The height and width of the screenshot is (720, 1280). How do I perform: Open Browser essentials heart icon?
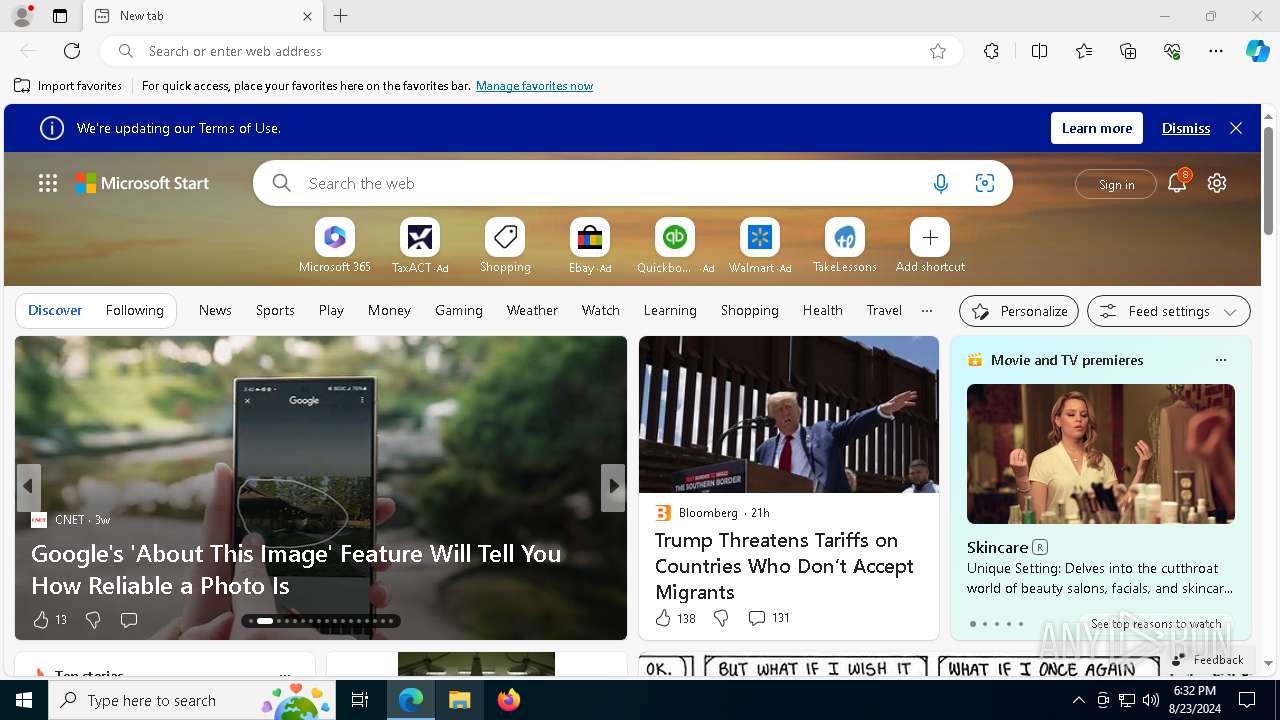point(1172,51)
